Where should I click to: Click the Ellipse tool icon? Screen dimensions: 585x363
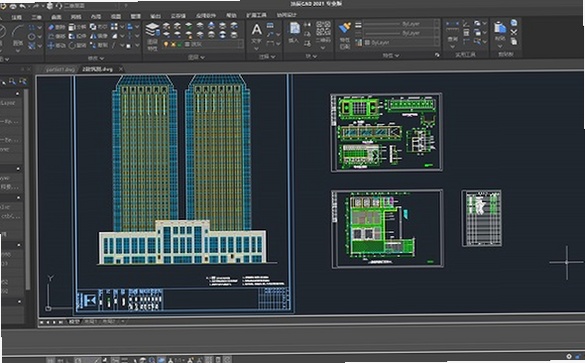tap(32, 37)
